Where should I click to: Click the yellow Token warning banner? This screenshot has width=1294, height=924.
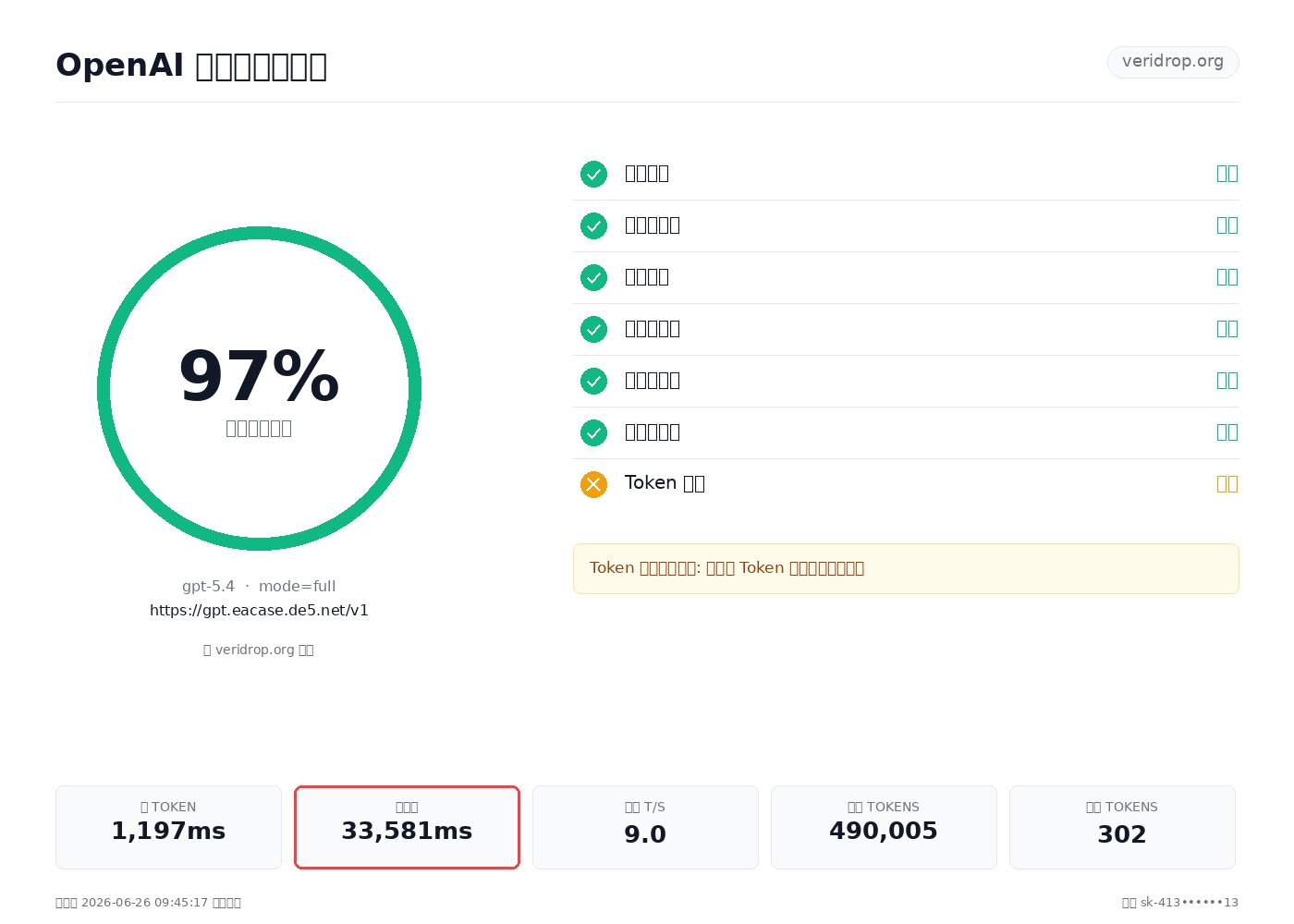(906, 568)
